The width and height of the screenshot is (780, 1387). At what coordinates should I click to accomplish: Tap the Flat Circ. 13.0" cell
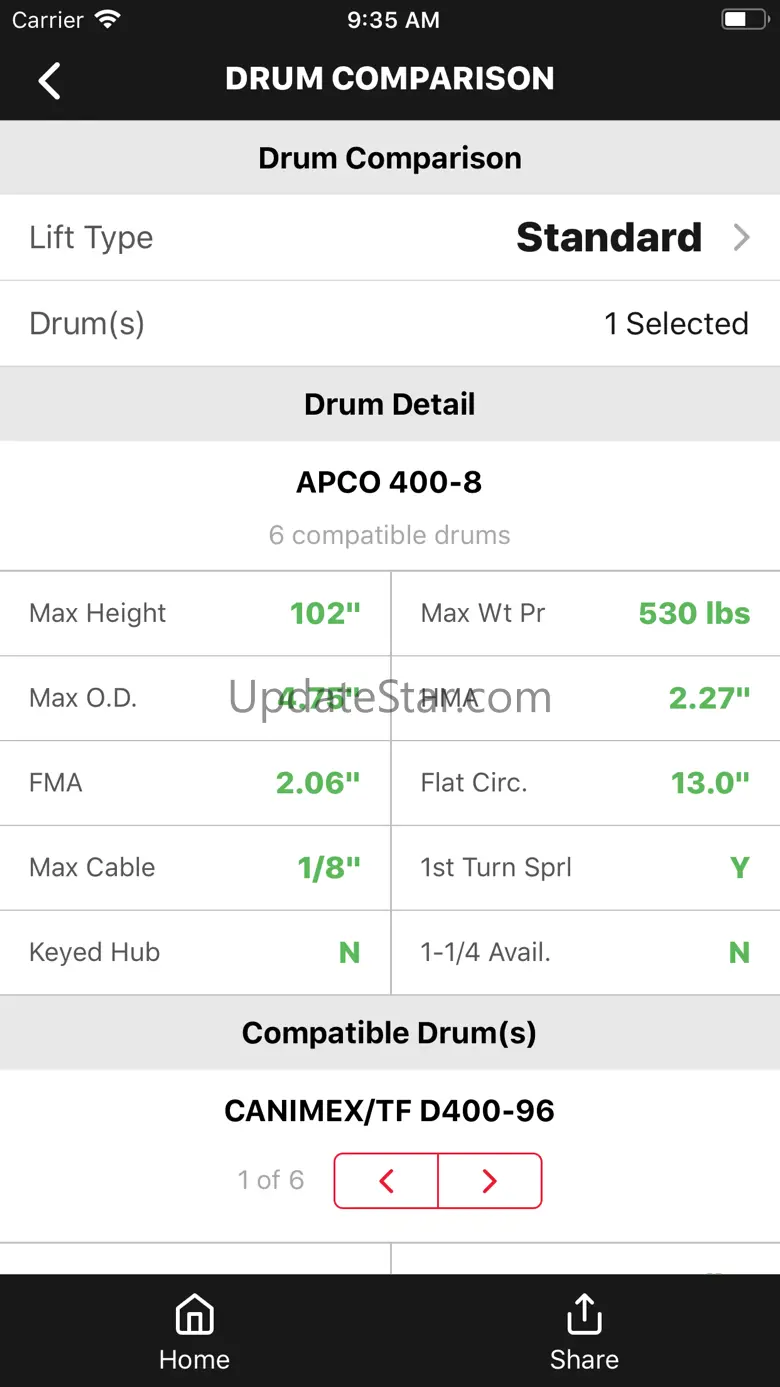pos(586,783)
